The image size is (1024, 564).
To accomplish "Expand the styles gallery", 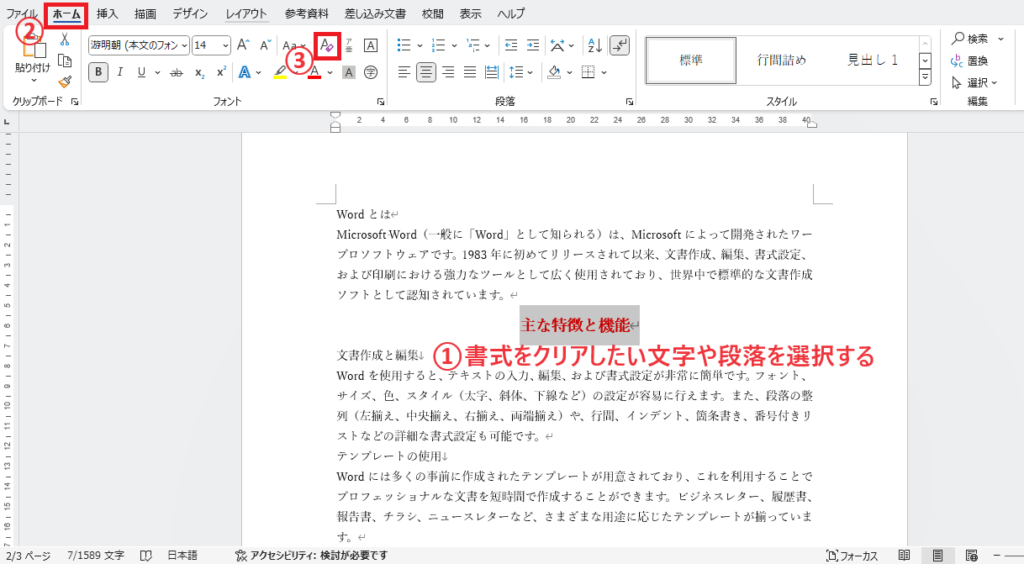I will point(925,77).
